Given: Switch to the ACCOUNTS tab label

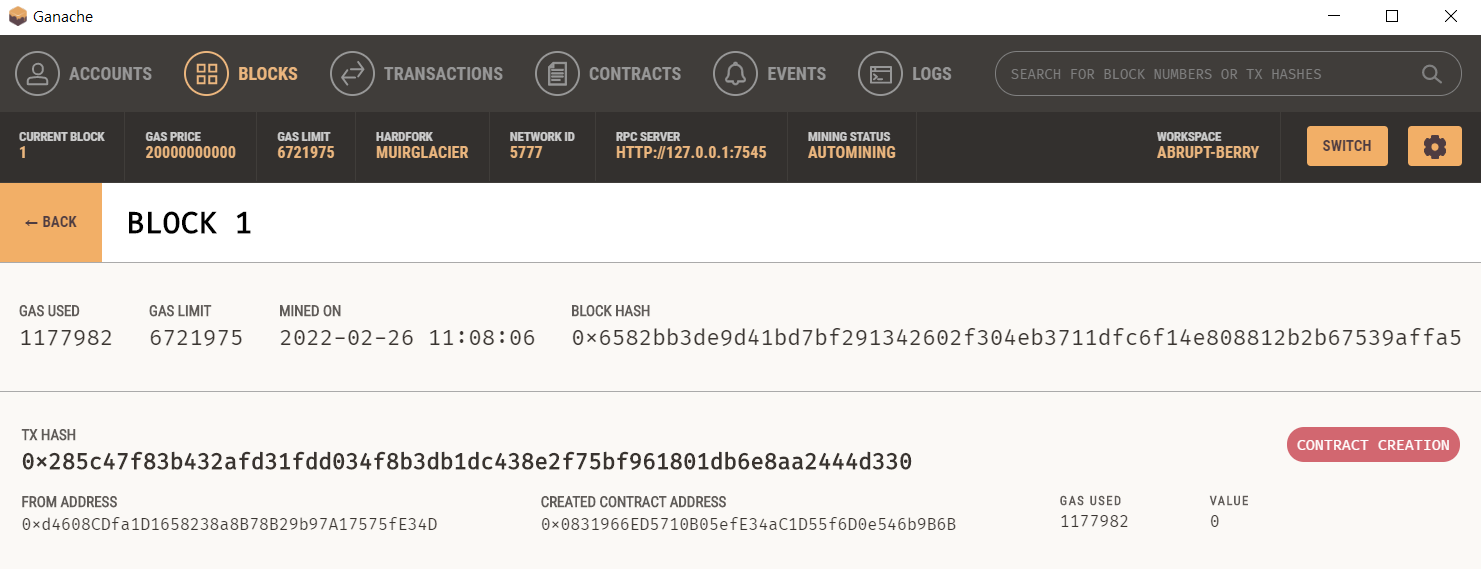Looking at the screenshot, I should (110, 74).
